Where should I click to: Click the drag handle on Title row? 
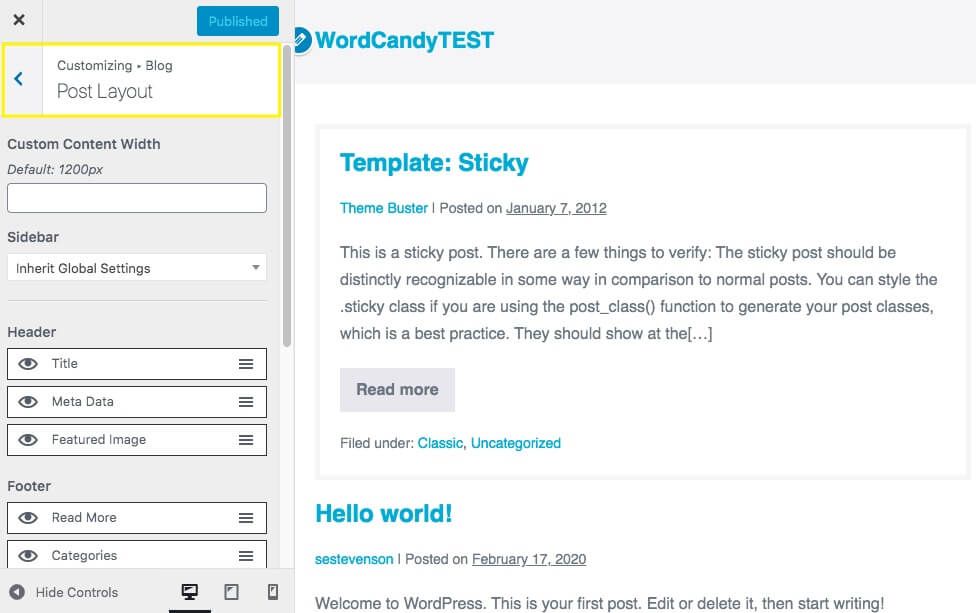(246, 364)
